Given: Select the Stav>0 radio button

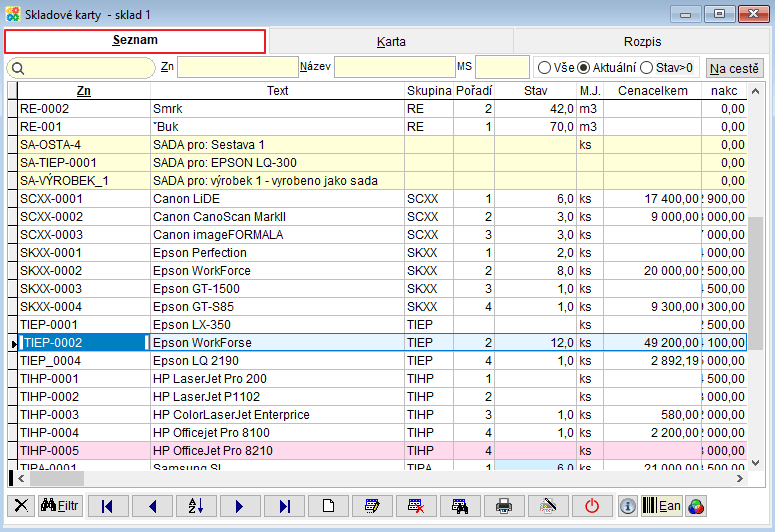Looking at the screenshot, I should coord(646,67).
